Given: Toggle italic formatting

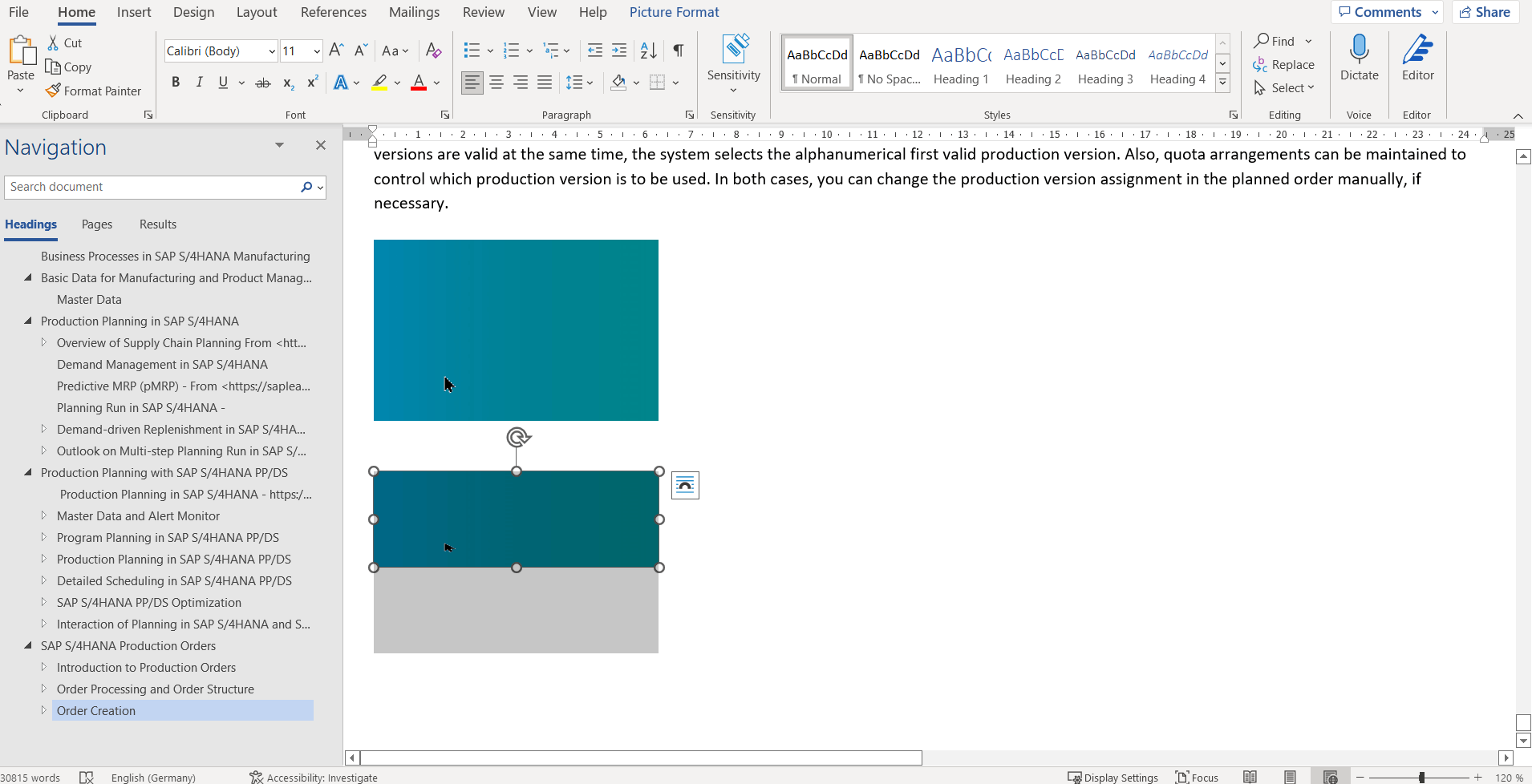Looking at the screenshot, I should point(200,83).
